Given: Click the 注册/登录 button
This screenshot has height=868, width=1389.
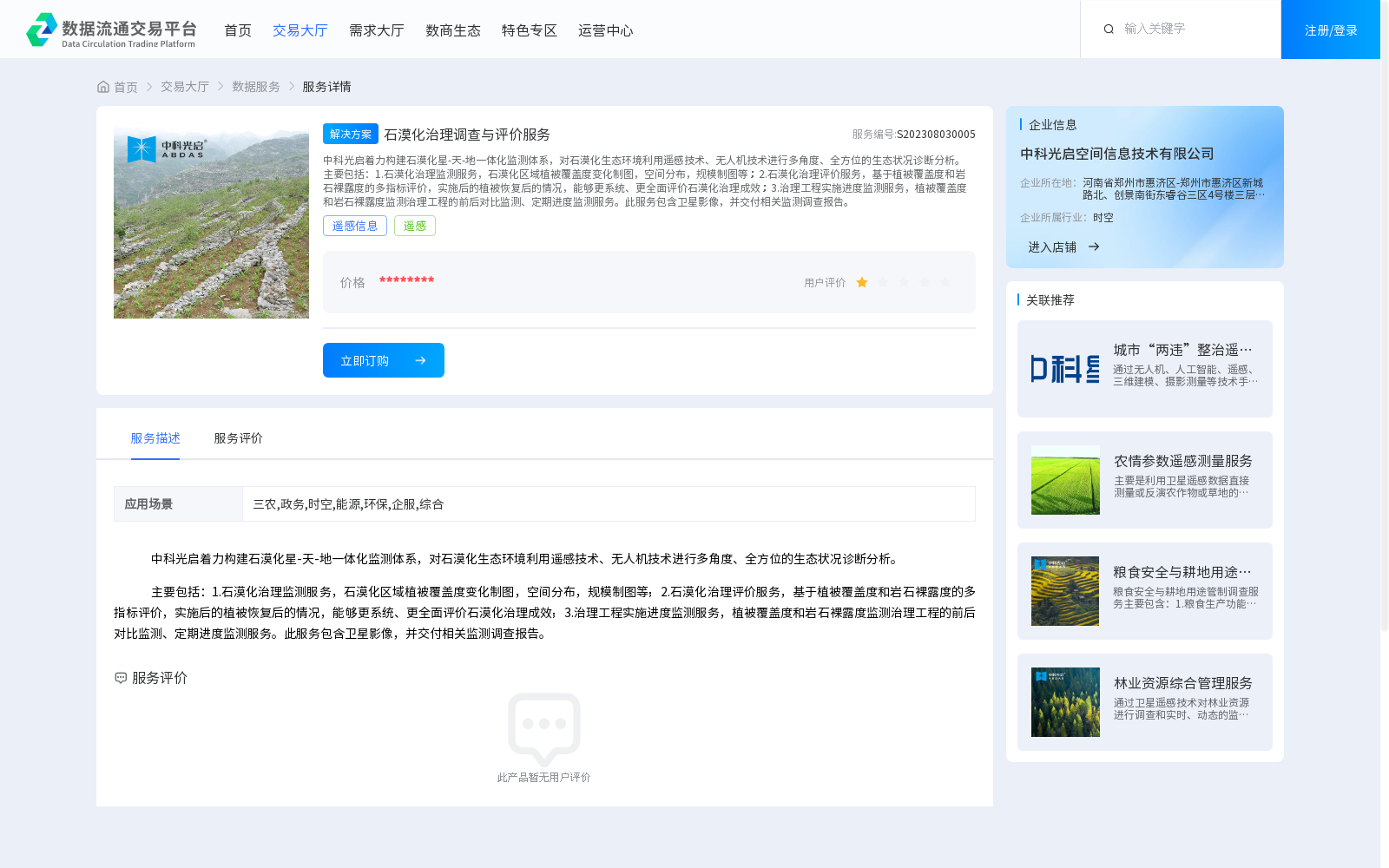Looking at the screenshot, I should [1331, 30].
